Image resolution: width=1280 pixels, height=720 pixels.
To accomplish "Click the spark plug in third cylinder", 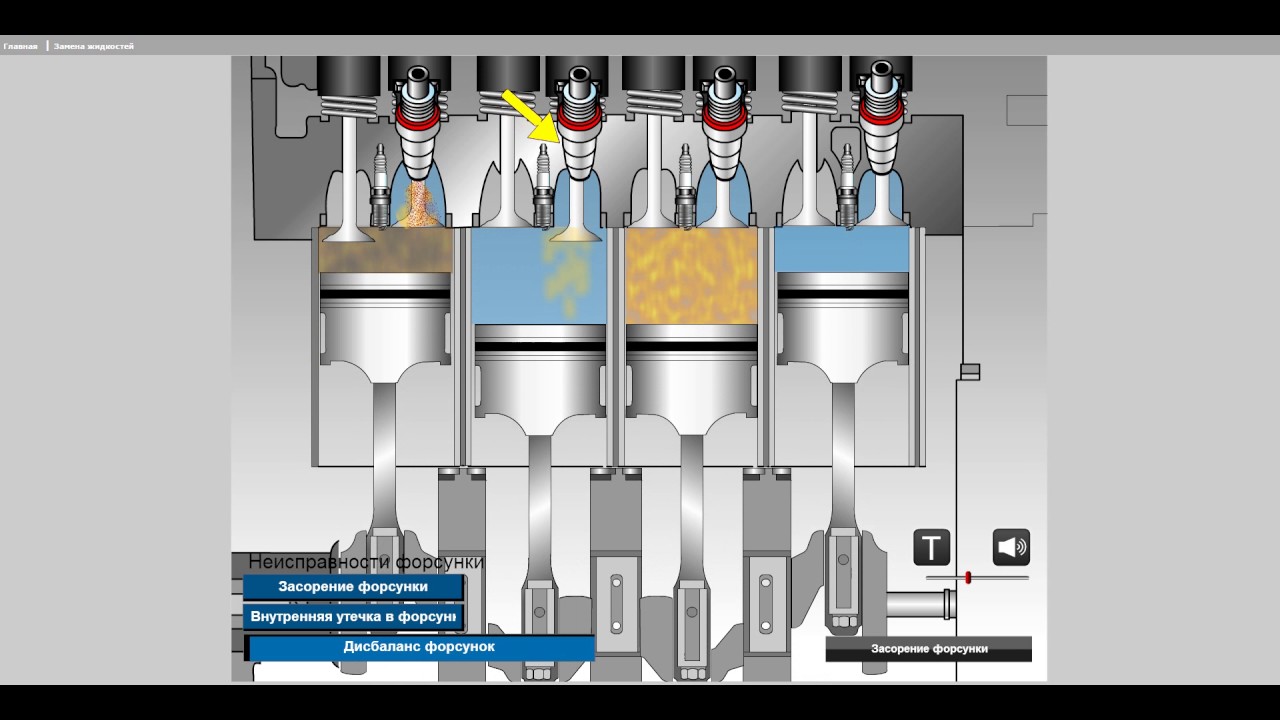I will (x=686, y=188).
